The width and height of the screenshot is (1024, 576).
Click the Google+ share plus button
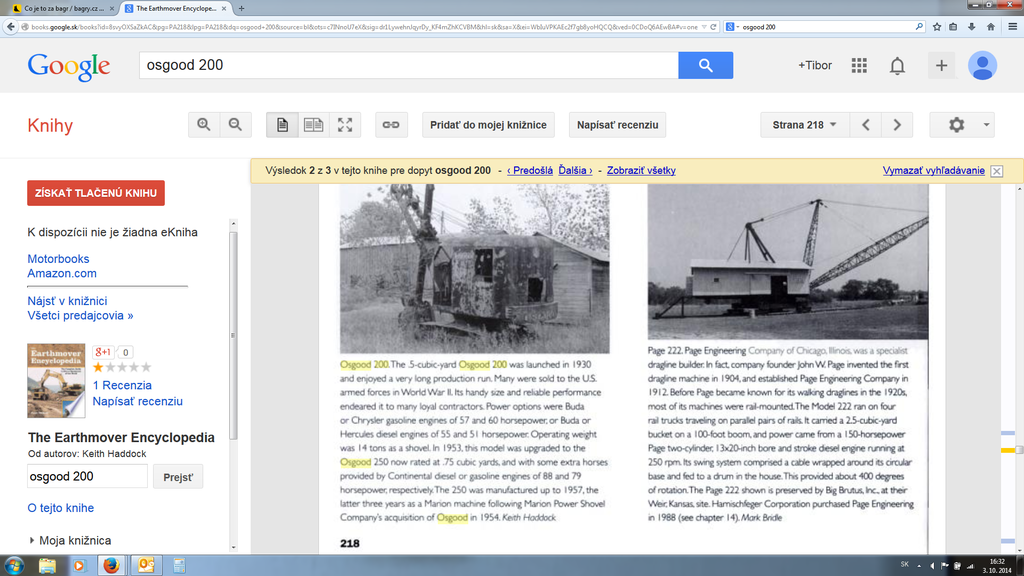coord(941,65)
